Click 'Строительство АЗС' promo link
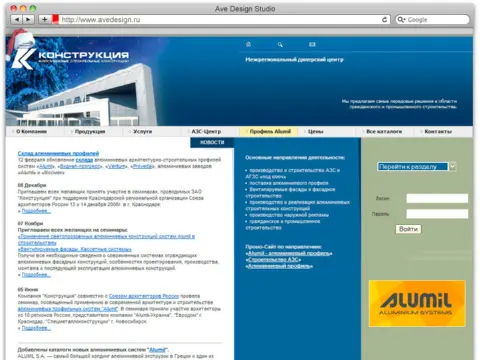Screen dimensions: 480x360 point(273,260)
